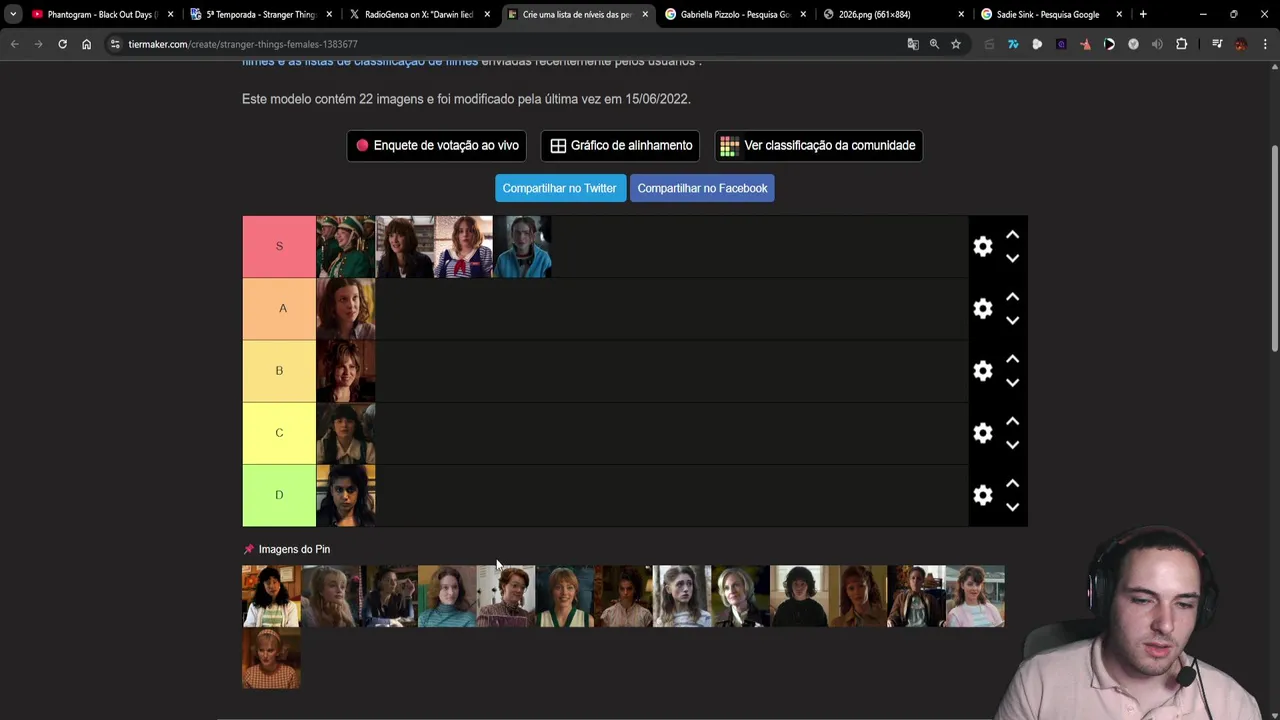Go to the browser home page
This screenshot has width=1280, height=720.
(x=86, y=44)
